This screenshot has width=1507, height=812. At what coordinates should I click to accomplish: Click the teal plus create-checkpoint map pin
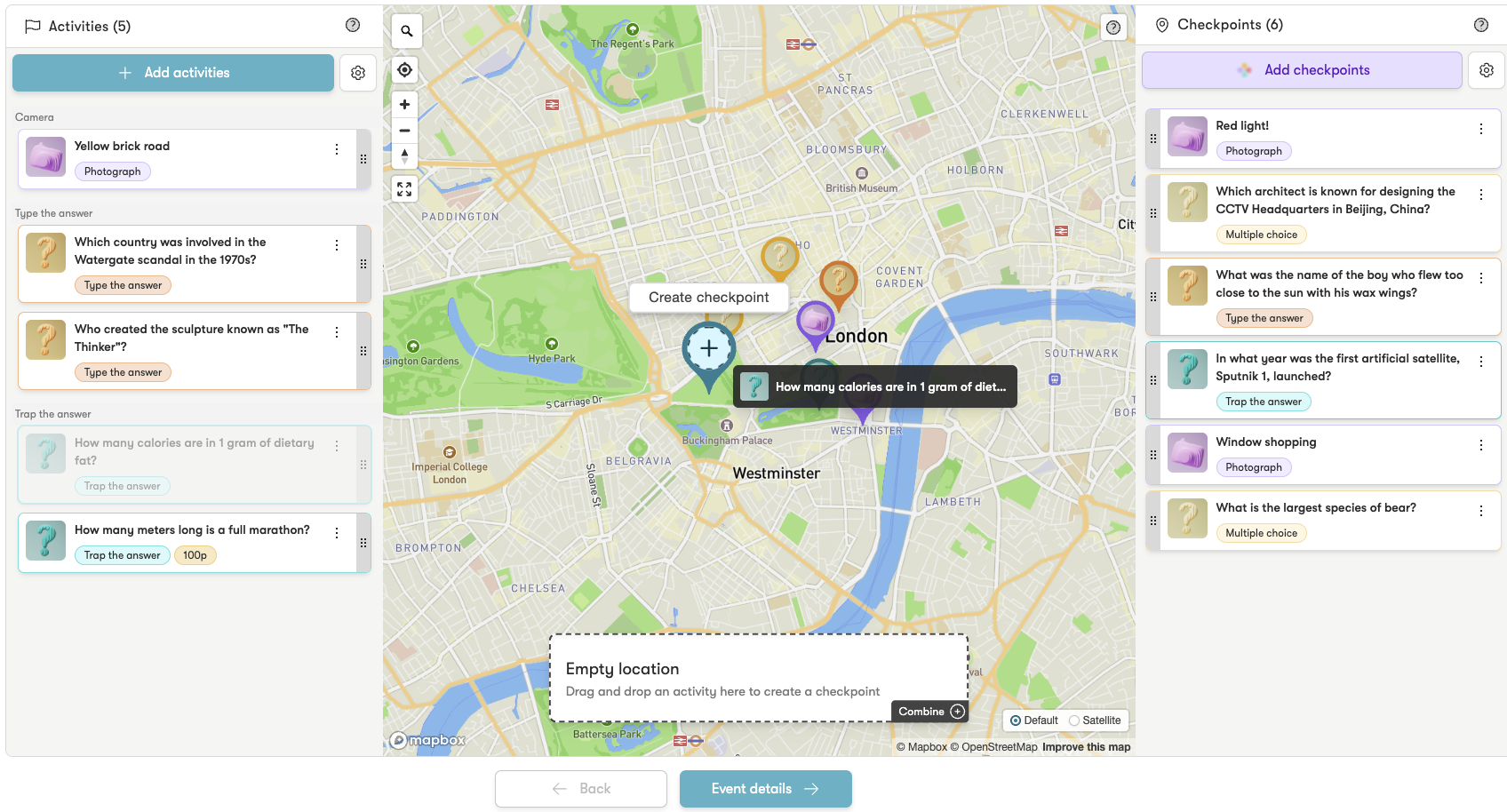point(709,349)
